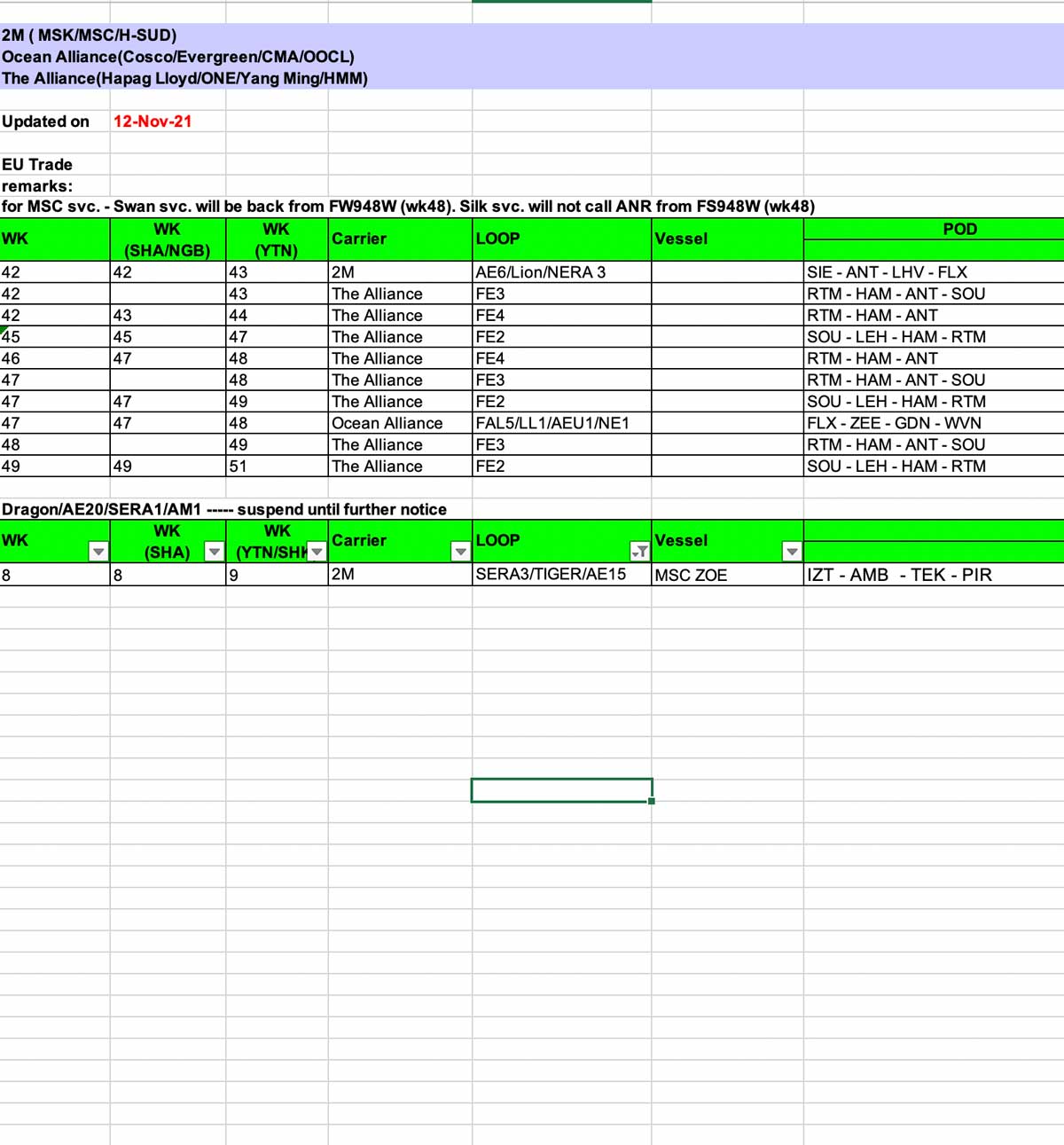Select the red 12-Nov-21 date cell
The image size is (1064, 1145).
coord(153,122)
